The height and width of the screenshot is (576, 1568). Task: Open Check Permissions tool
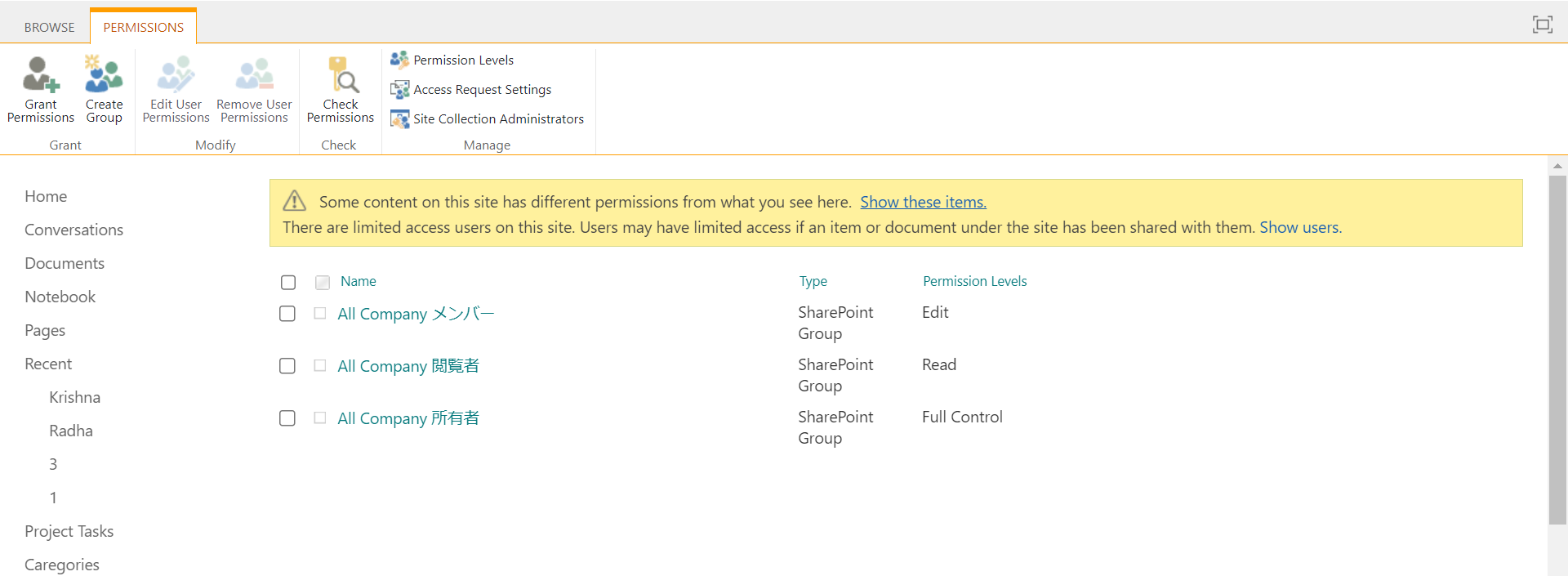tap(340, 90)
